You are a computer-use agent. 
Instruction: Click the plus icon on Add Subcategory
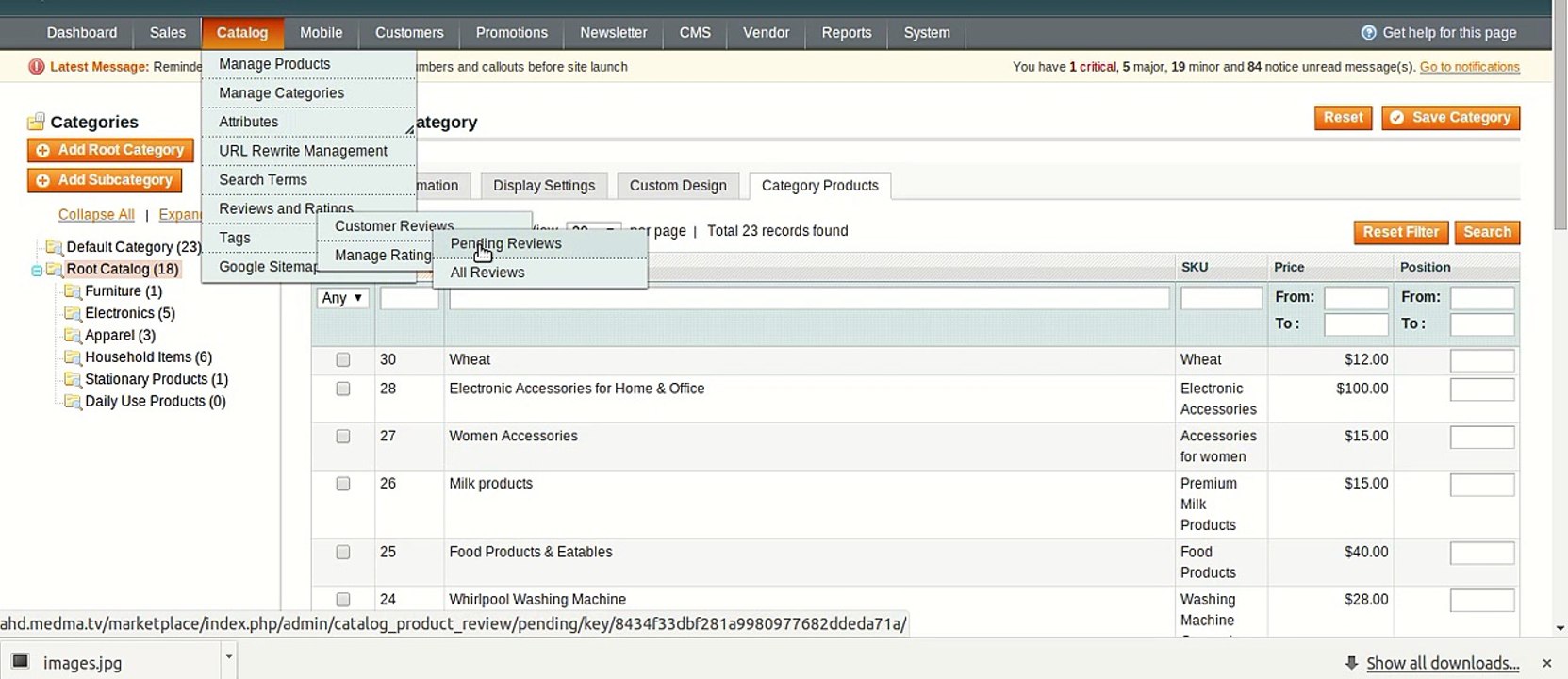click(x=42, y=180)
